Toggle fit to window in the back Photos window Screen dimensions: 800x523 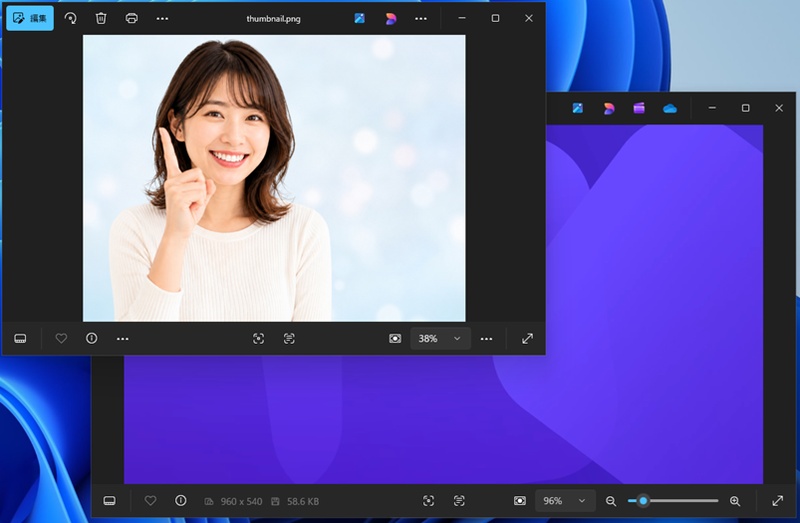pyautogui.click(x=520, y=501)
